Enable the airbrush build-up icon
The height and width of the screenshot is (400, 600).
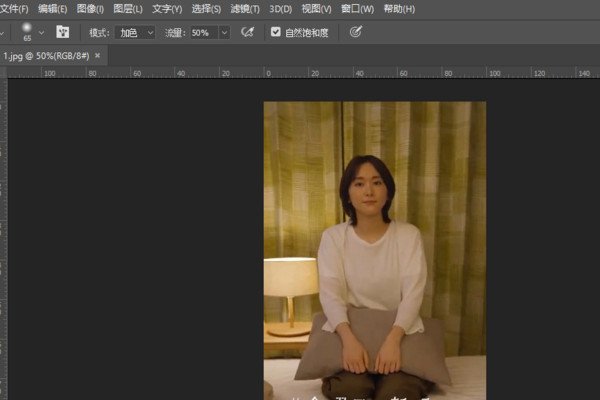point(248,32)
